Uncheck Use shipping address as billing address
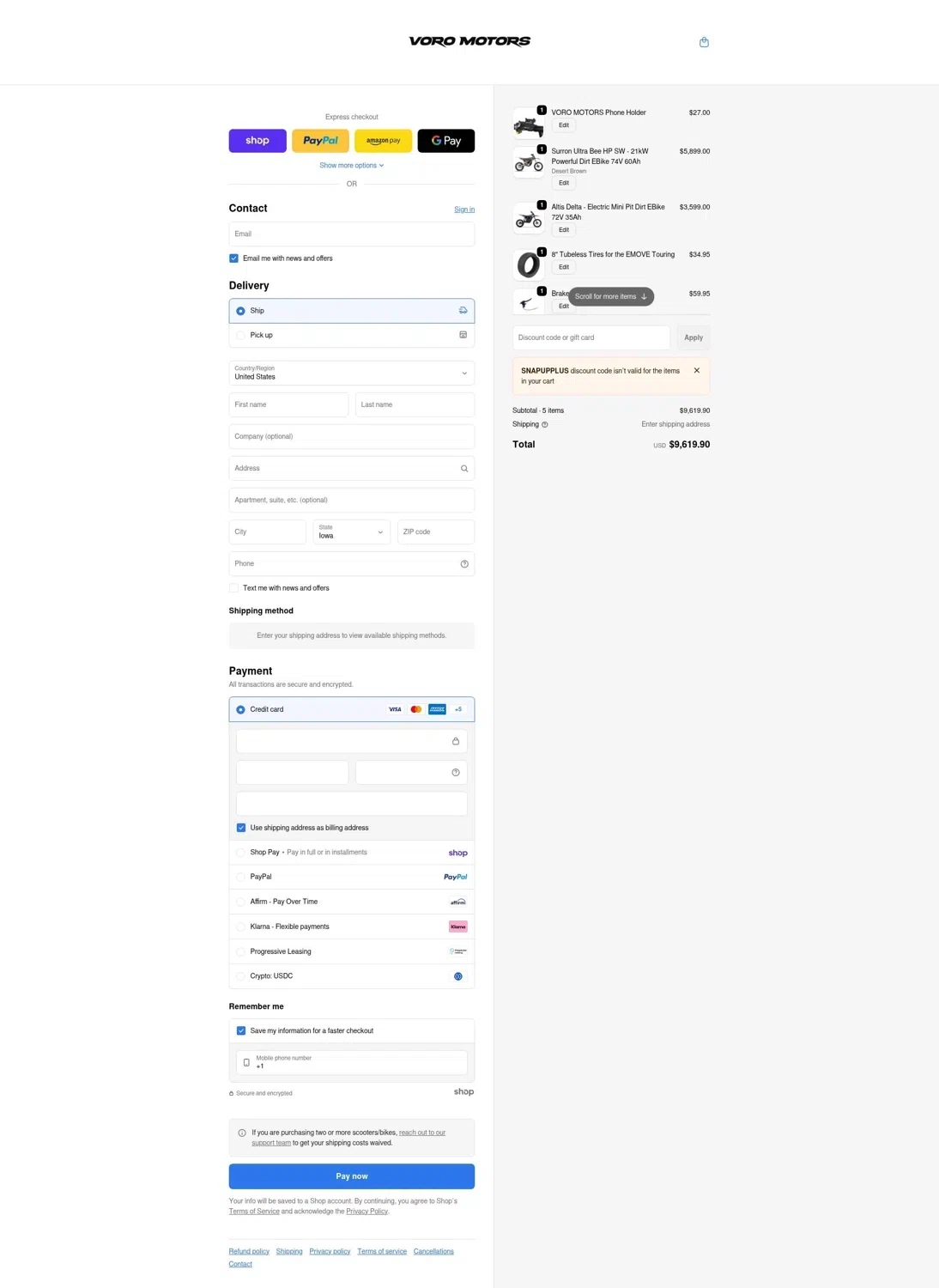This screenshot has height=1288, width=939. tap(241, 828)
